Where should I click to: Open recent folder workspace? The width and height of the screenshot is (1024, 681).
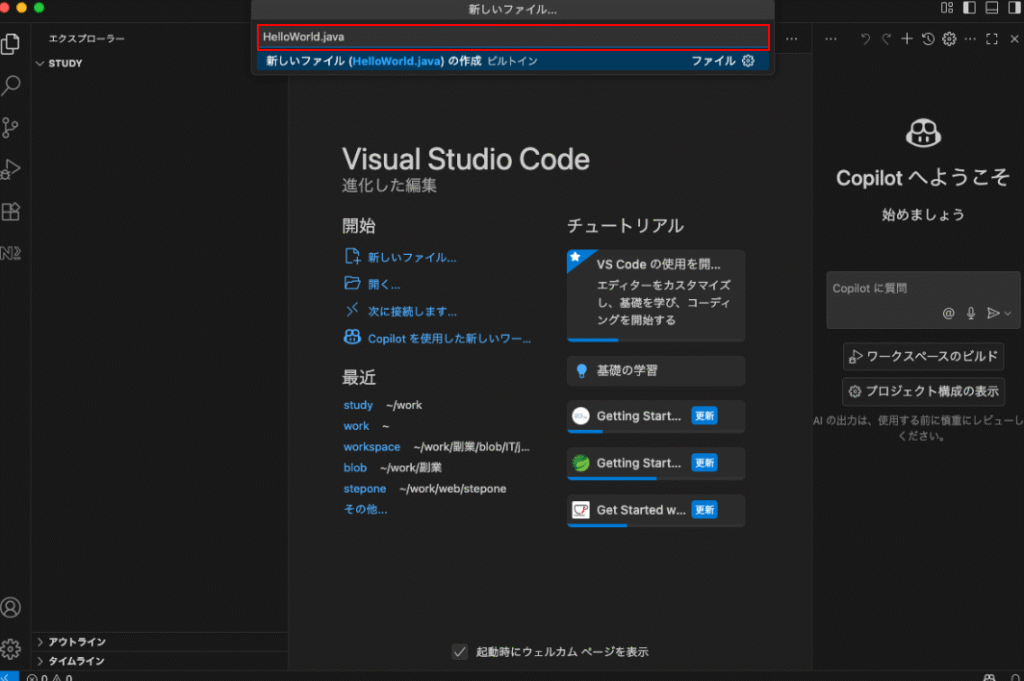pos(372,447)
